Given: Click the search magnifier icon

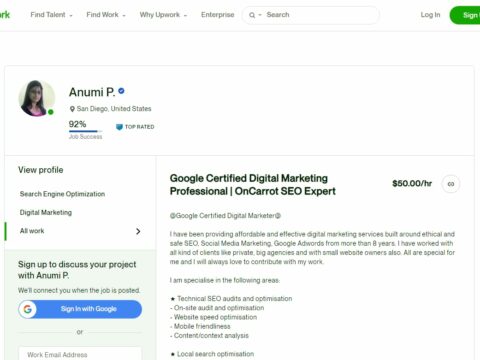Looking at the screenshot, I should pos(252,15).
